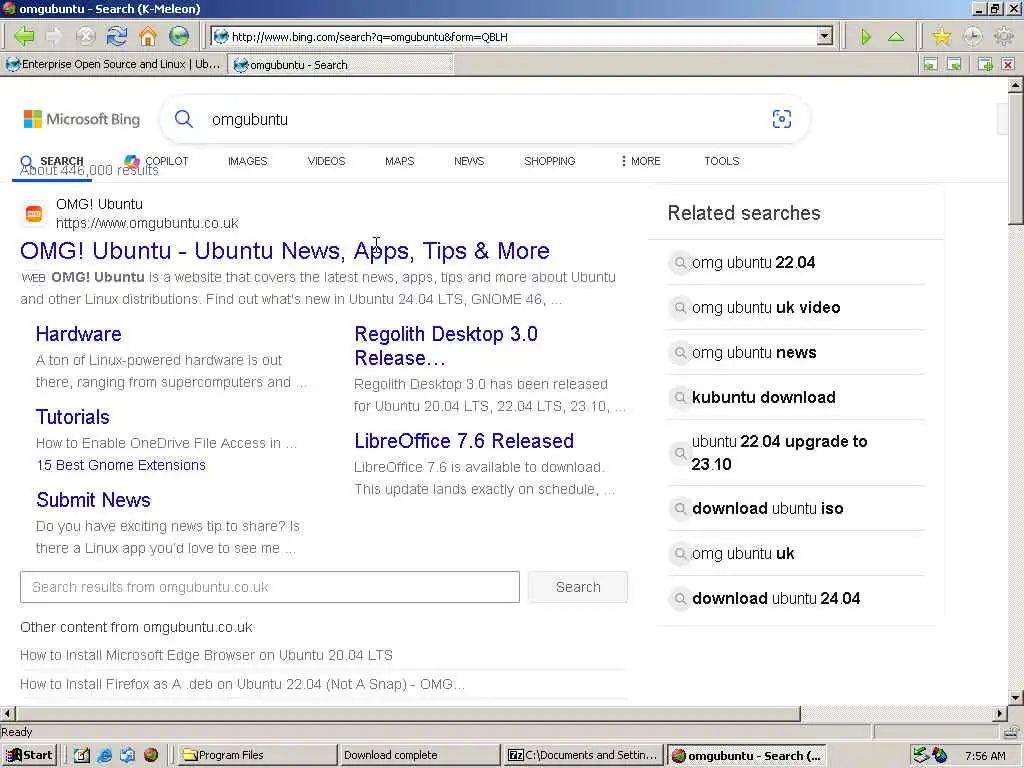Select related search omg ubuntu uk video

coord(765,308)
